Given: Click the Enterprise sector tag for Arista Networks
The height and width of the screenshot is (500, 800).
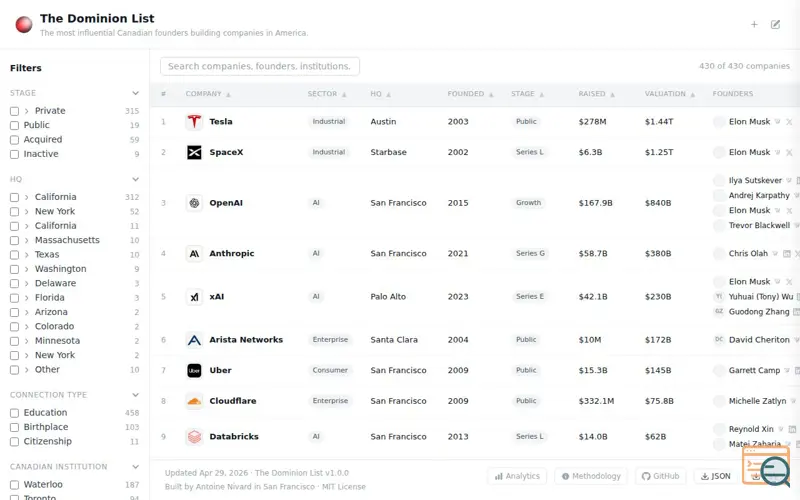Looking at the screenshot, I should (x=330, y=340).
